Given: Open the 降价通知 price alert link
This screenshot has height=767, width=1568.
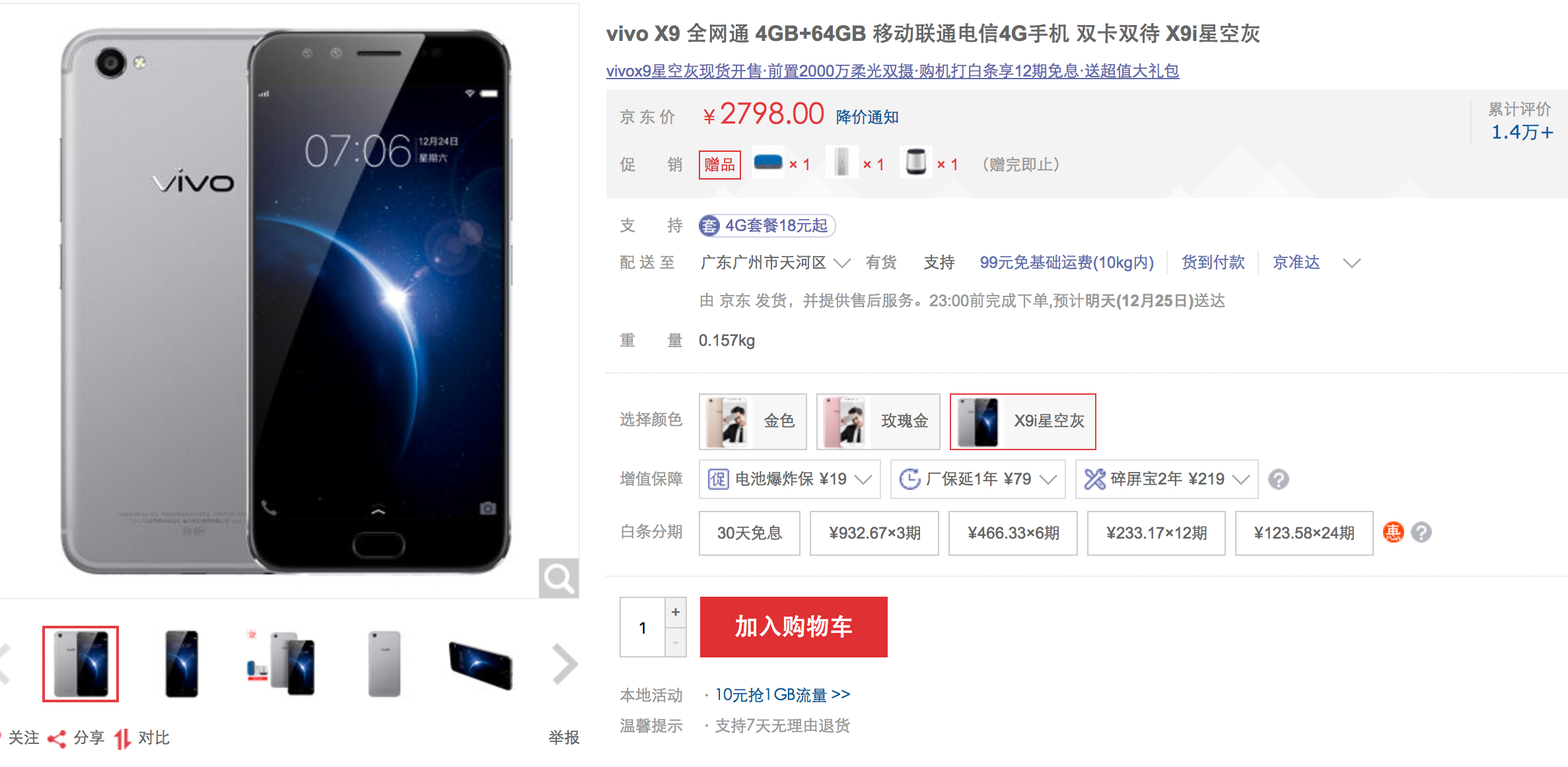Looking at the screenshot, I should click(x=867, y=117).
